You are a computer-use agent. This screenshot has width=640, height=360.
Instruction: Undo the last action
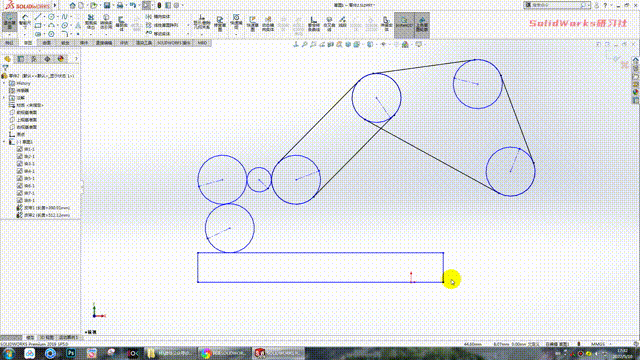point(133,5)
